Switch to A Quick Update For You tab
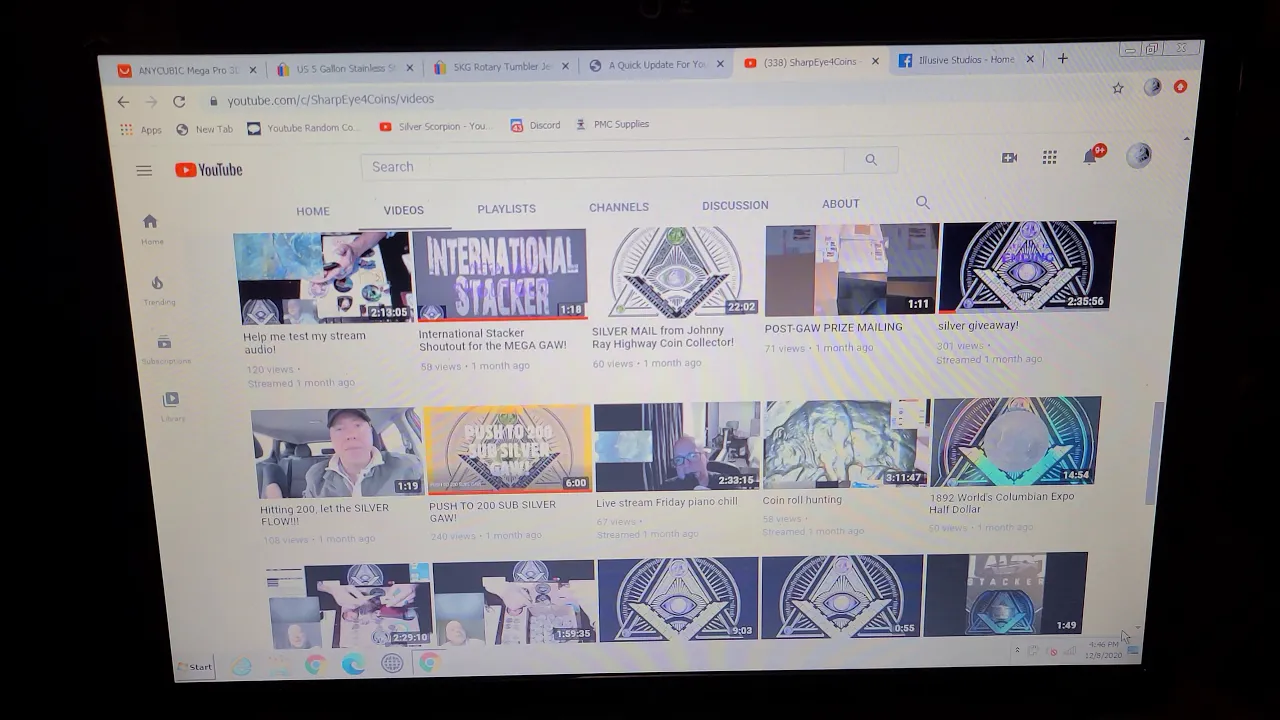The height and width of the screenshot is (720, 1280). 657,65
